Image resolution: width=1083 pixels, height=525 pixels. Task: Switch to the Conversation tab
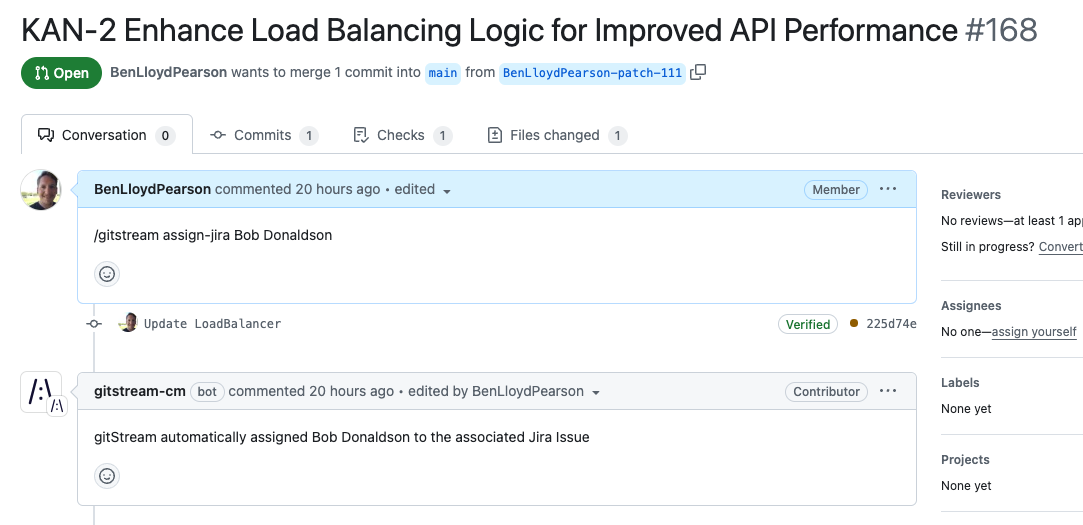coord(106,135)
